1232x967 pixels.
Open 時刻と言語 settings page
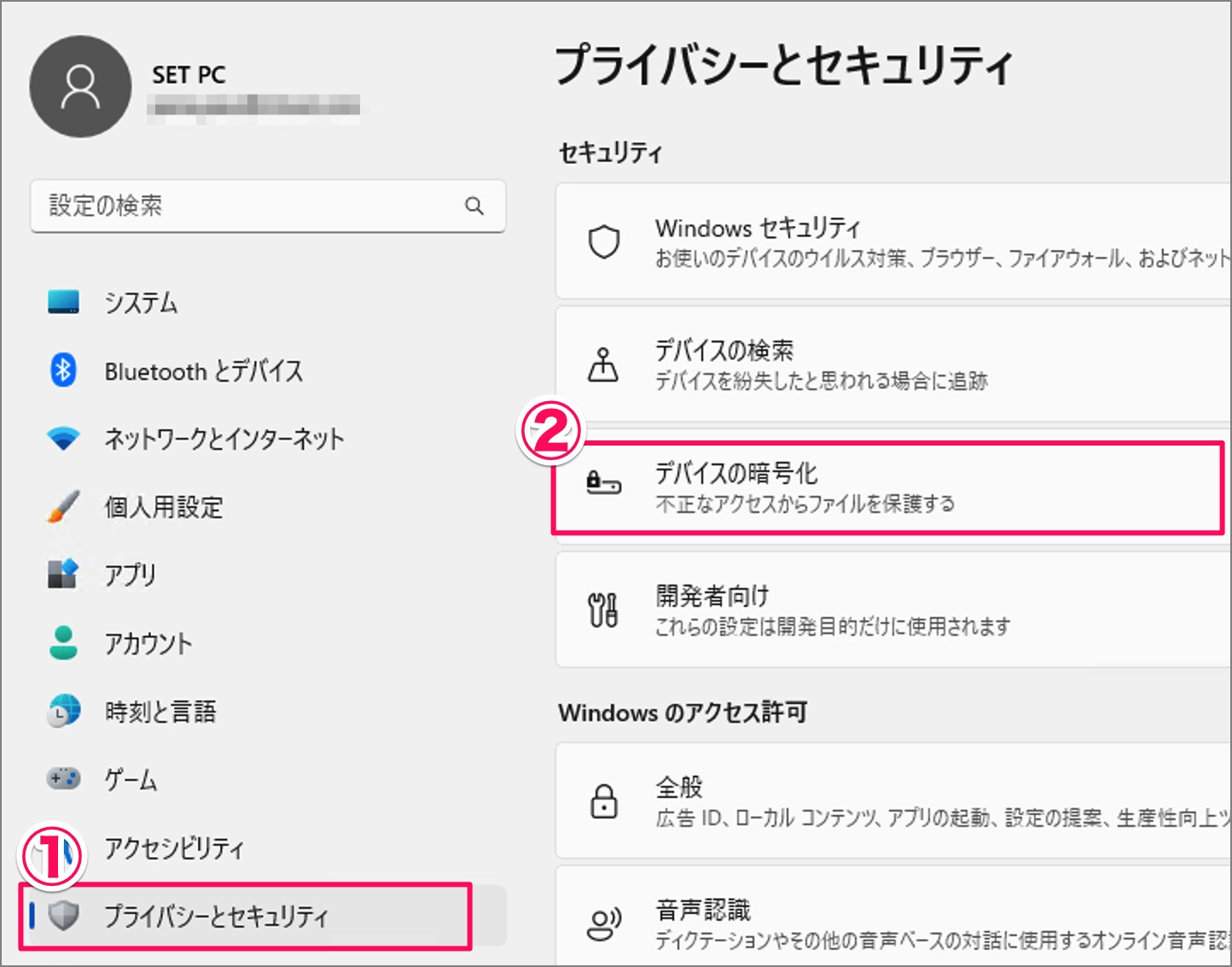click(x=160, y=712)
